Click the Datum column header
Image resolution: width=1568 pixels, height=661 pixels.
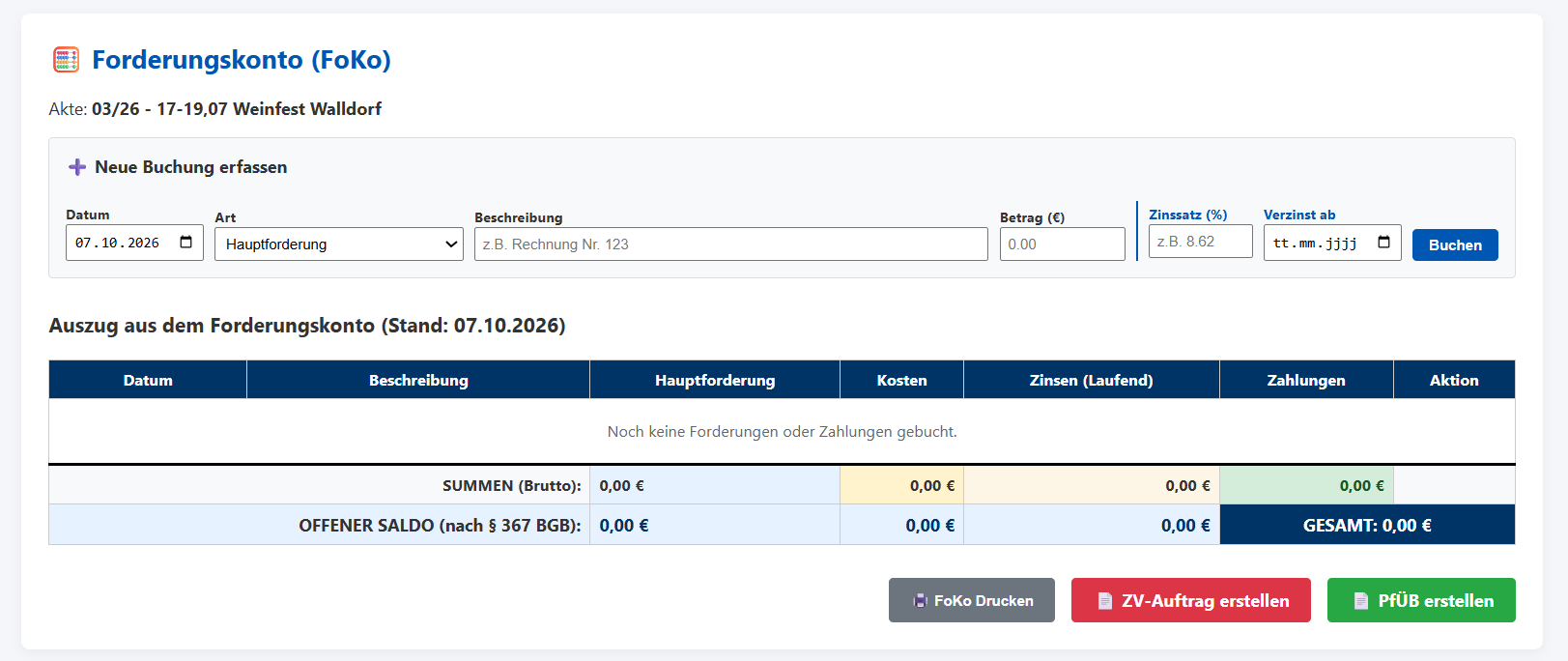(148, 380)
